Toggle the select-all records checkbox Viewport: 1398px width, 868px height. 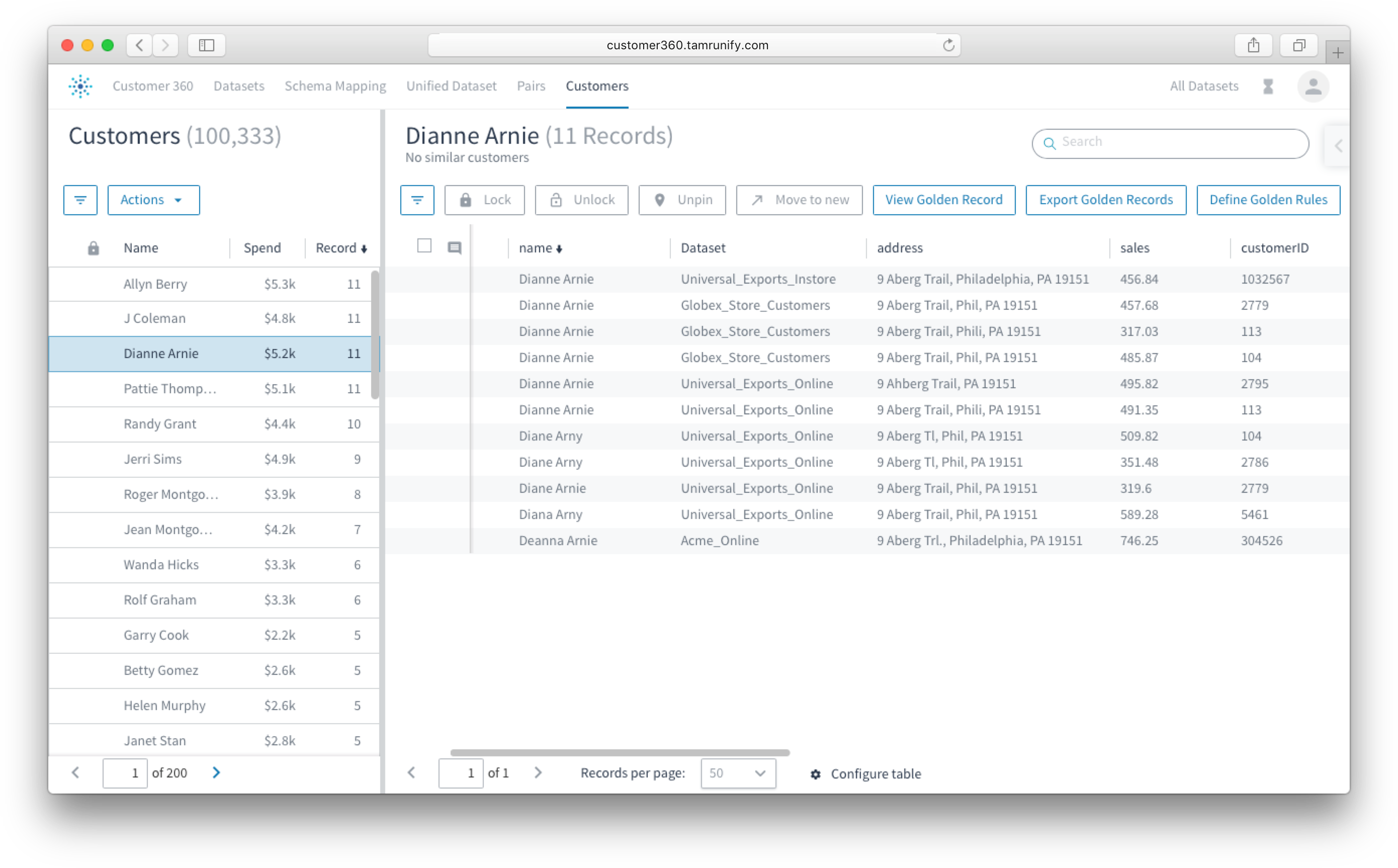pos(424,246)
